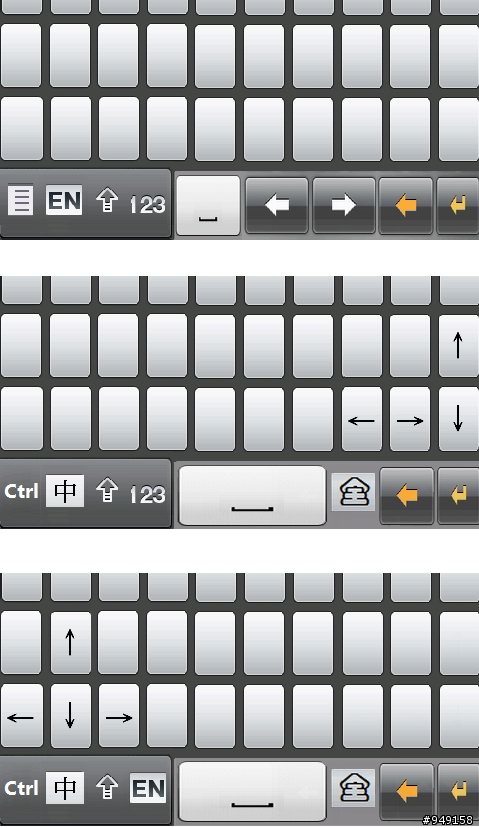This screenshot has width=479, height=828.
Task: Tap orange backspace arrow on top keyboard
Action: [x=406, y=205]
